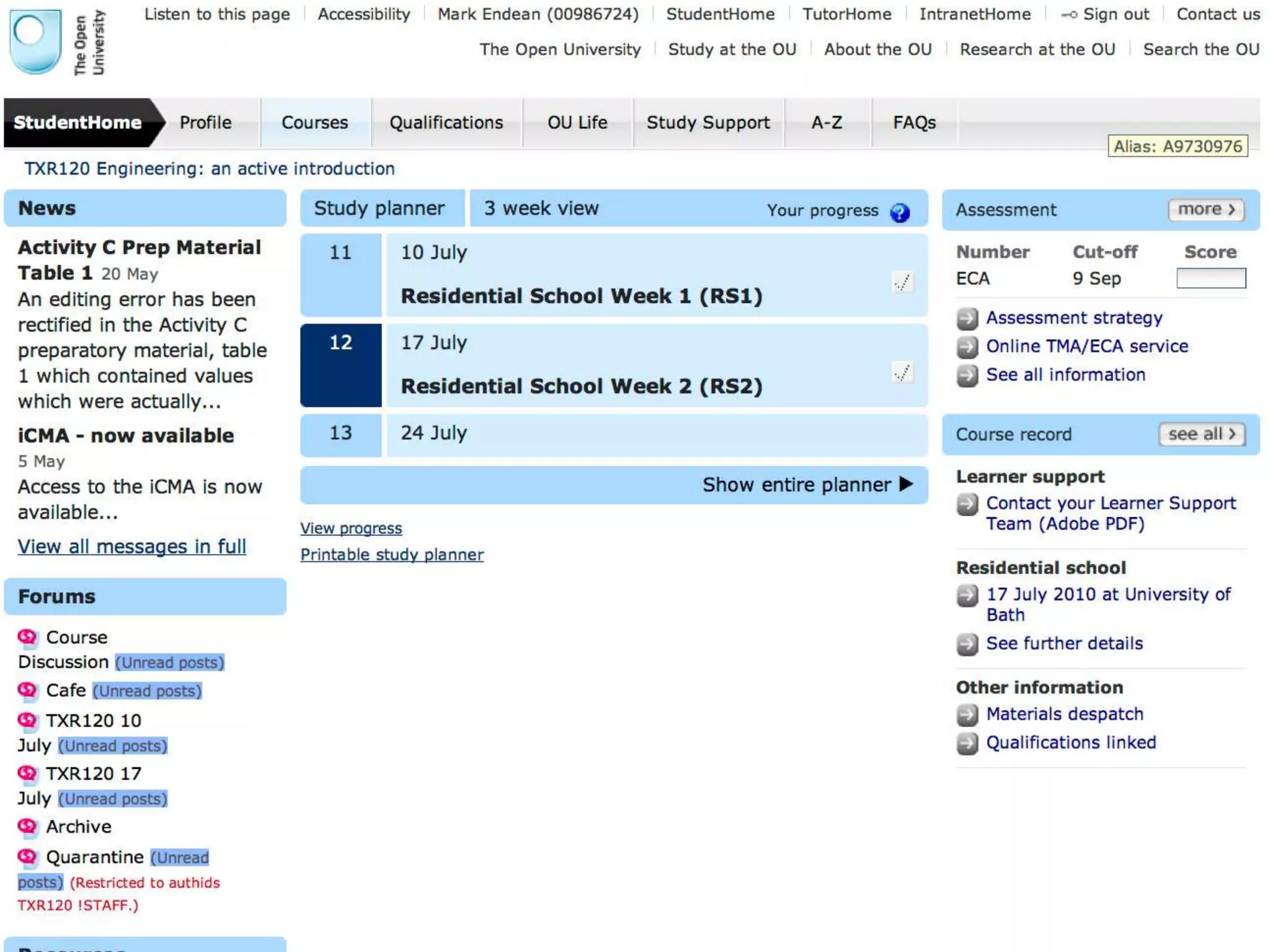Switch to the Study Support tab
Viewport: 1270px width, 952px height.
[708, 123]
